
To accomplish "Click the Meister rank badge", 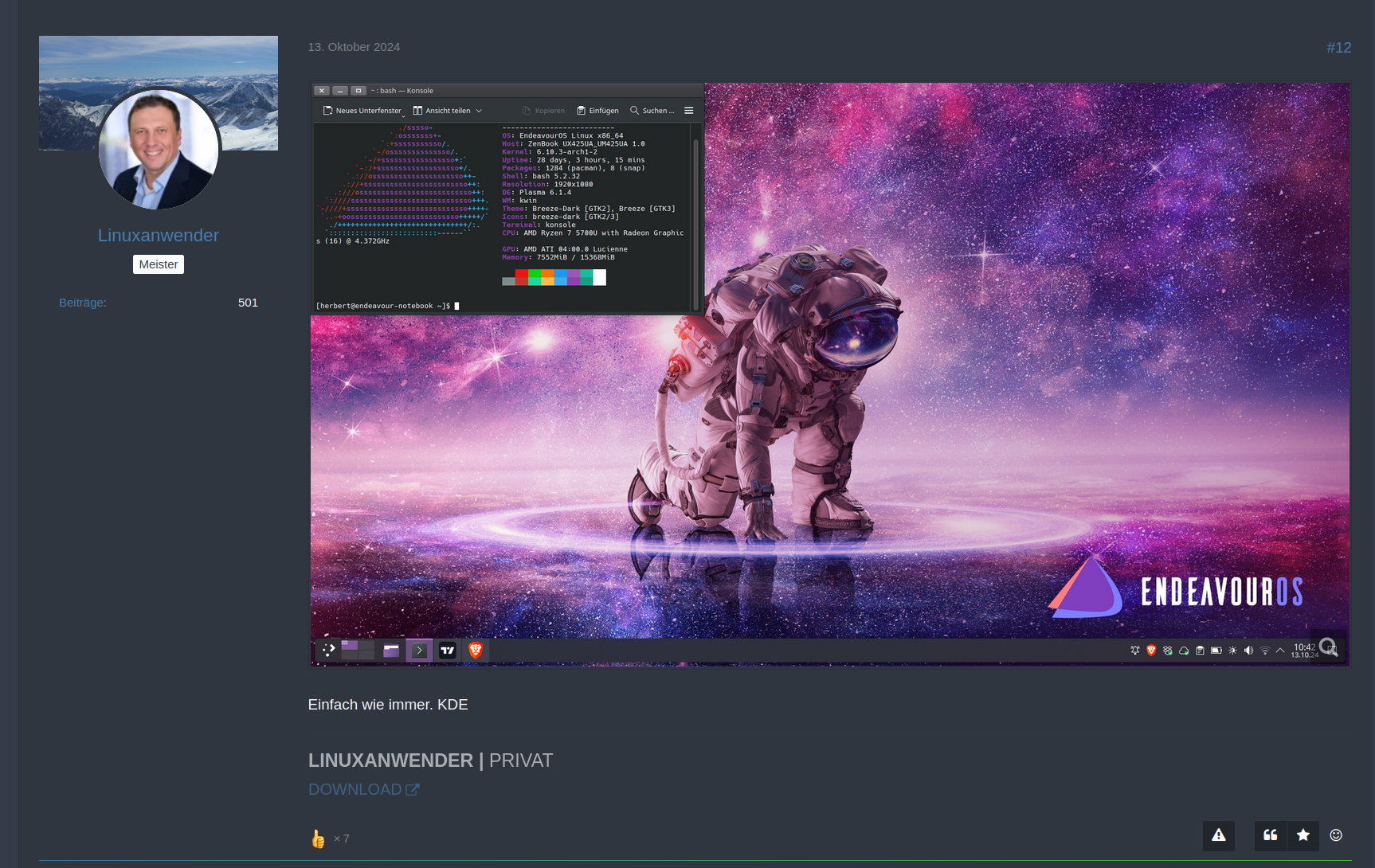I will [x=159, y=264].
